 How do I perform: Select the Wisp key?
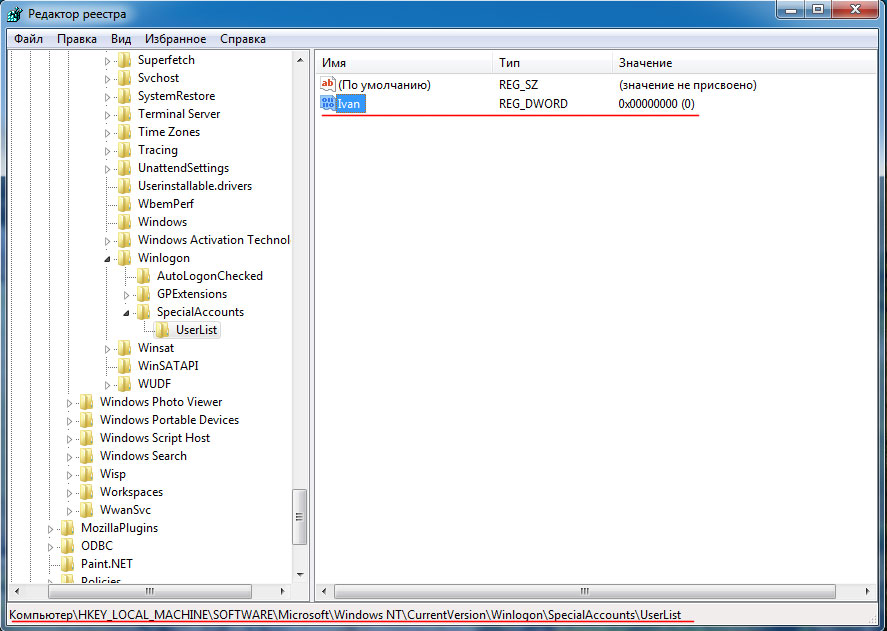click(113, 474)
